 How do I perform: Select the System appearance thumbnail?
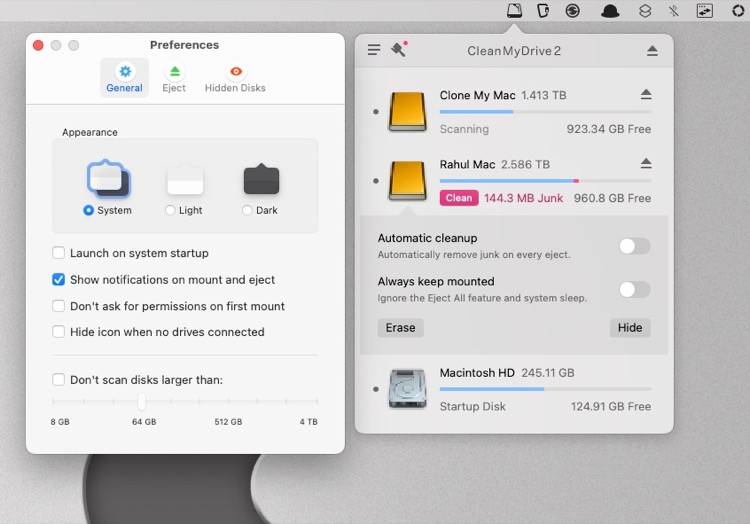pos(108,179)
